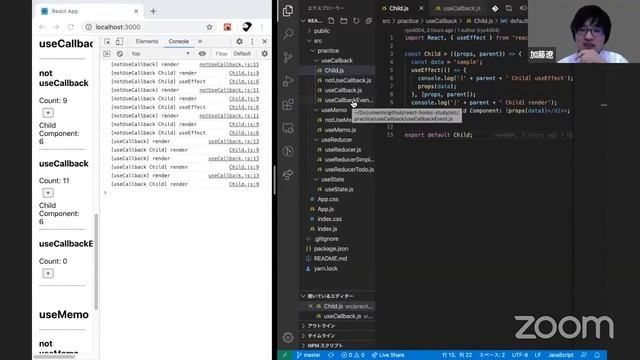Open the Source Control view icon

[x=288, y=57]
